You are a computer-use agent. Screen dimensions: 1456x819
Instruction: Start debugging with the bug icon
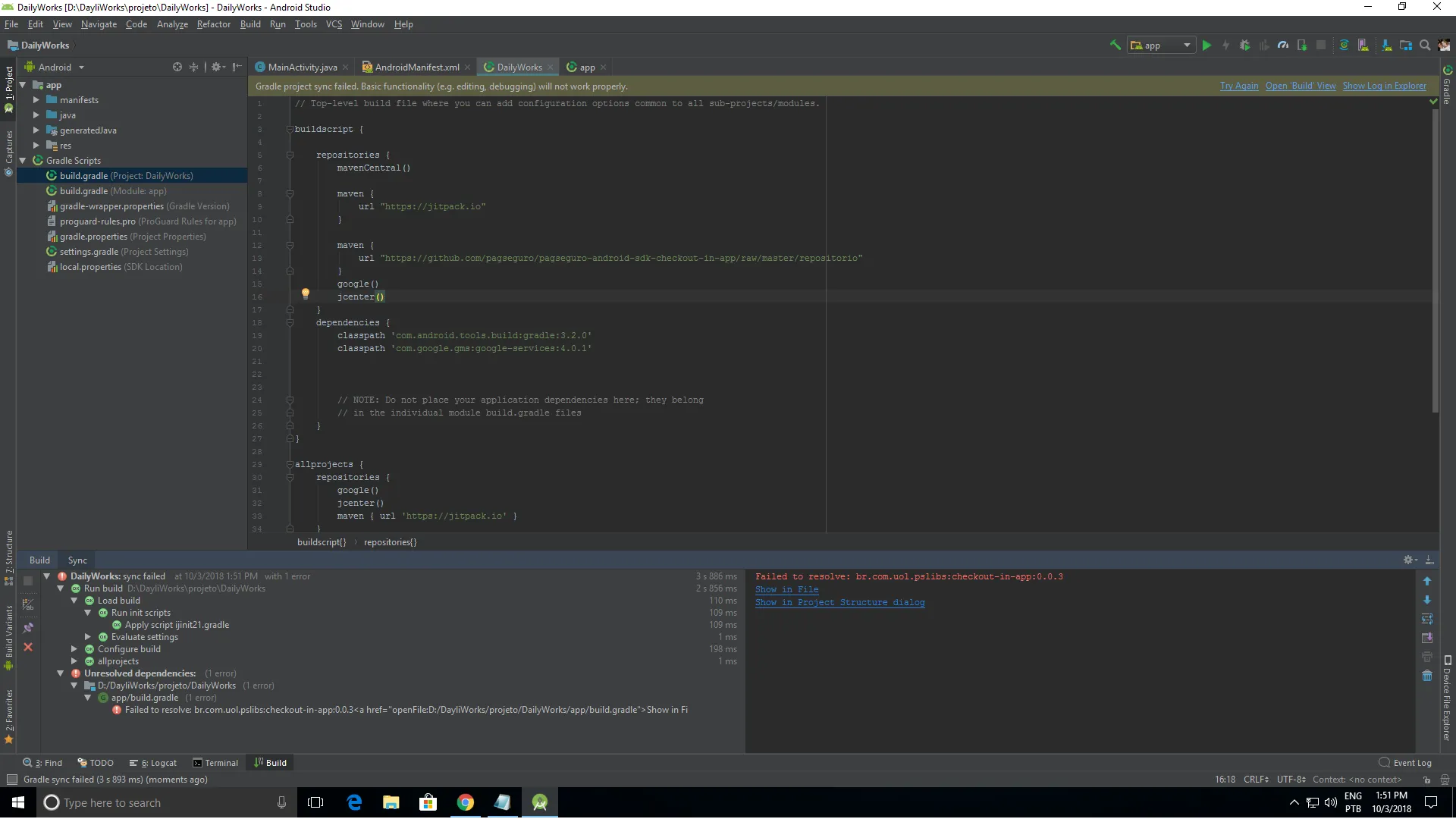pyautogui.click(x=1244, y=45)
